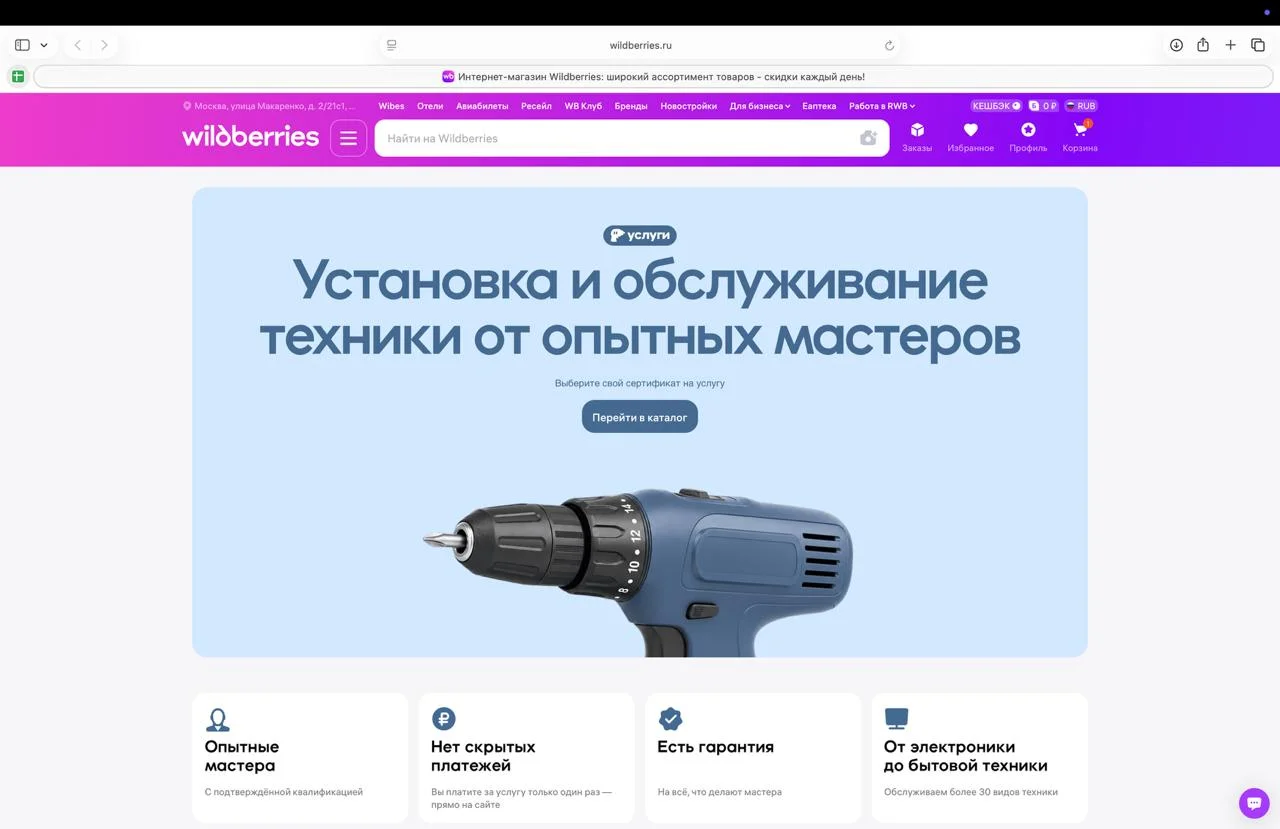Click text Выберите свой сертификат на услугу
The image size is (1280, 829).
[x=640, y=383]
